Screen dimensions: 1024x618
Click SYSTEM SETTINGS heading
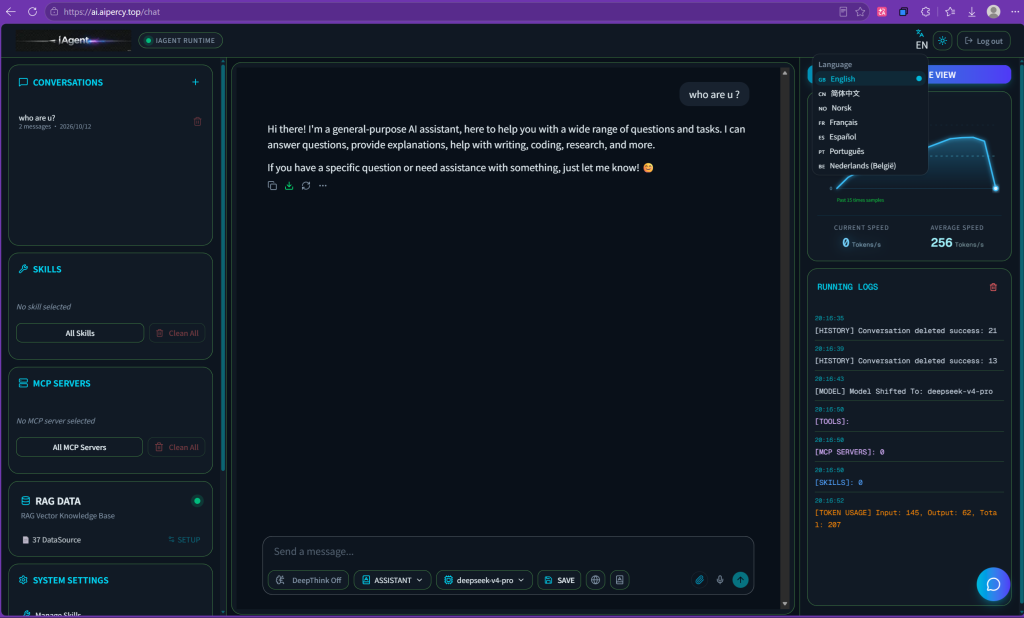click(x=71, y=580)
